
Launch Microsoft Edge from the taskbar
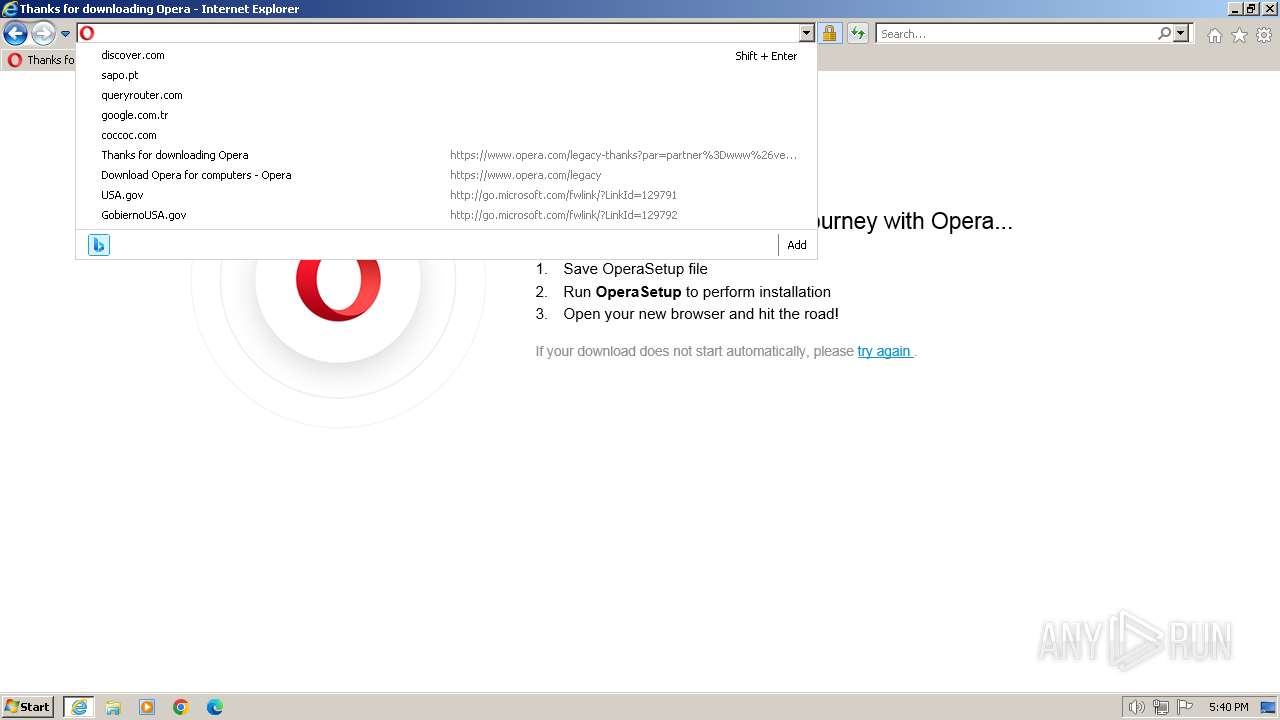[215, 707]
